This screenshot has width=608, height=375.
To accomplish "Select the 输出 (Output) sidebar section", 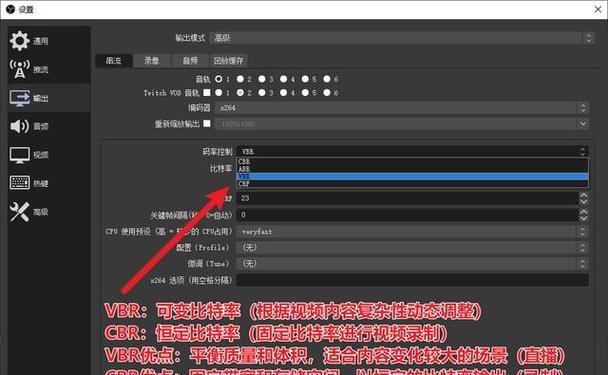I will tap(49, 98).
